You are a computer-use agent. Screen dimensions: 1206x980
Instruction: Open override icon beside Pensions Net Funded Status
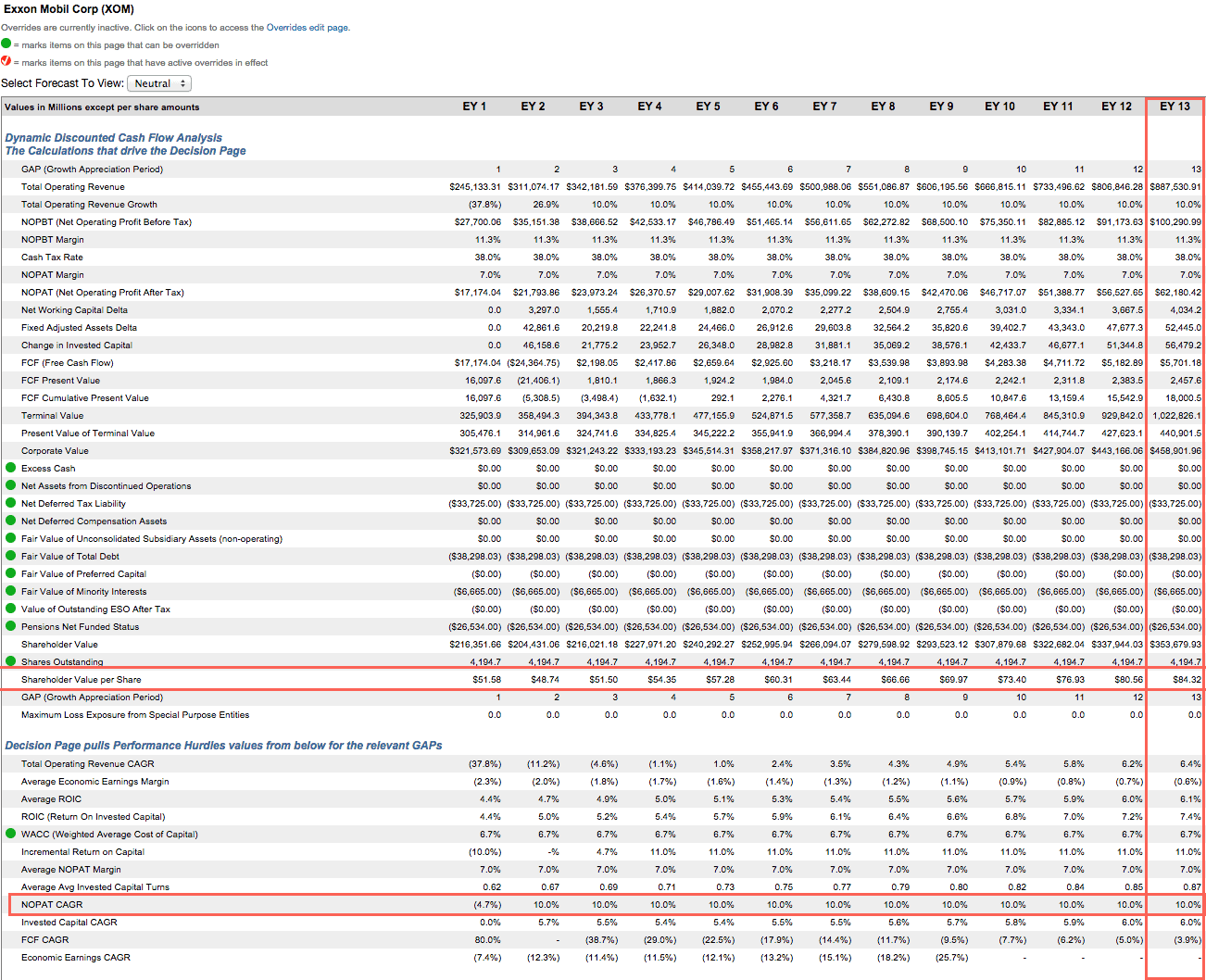[11, 626]
